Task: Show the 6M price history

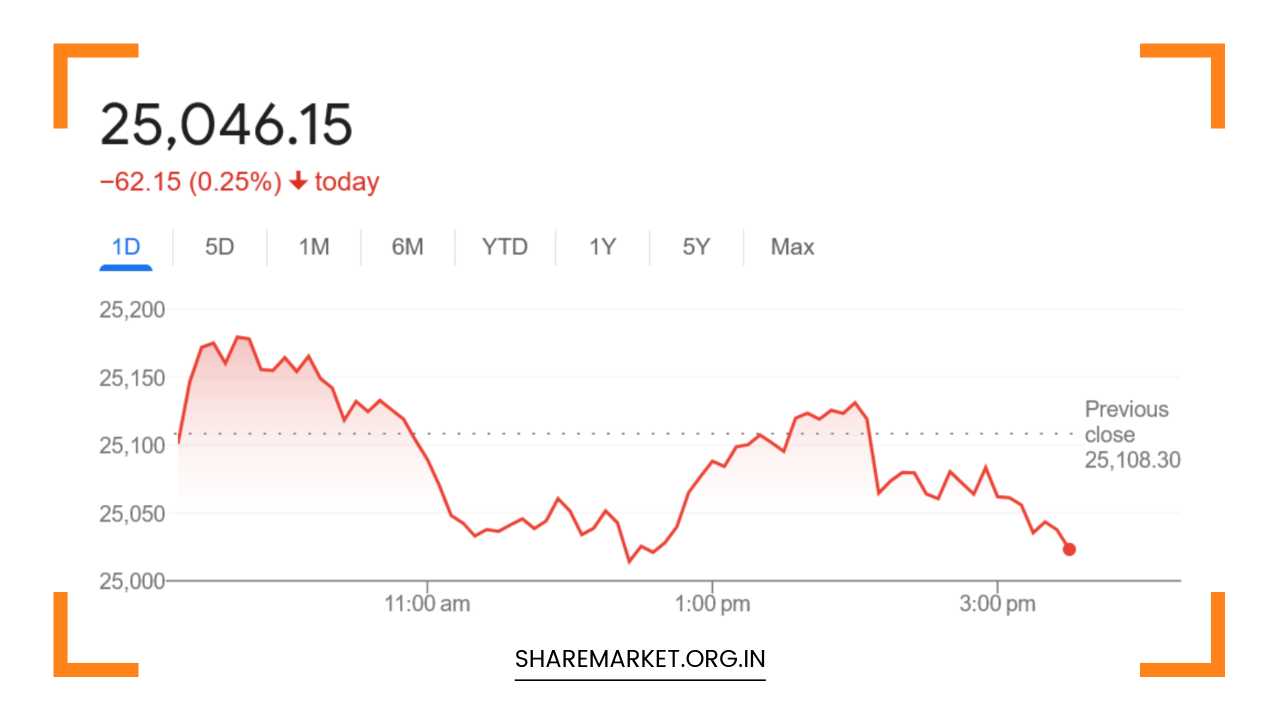Action: [407, 247]
